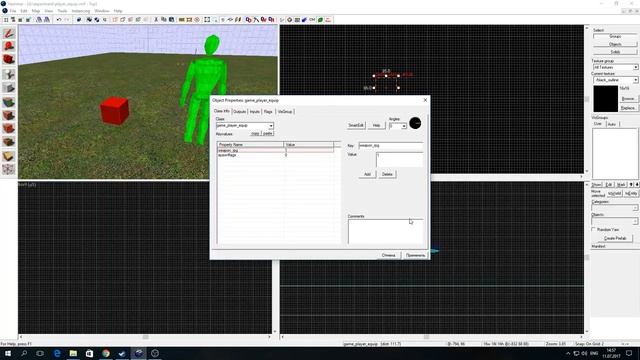Image resolution: width=640 pixels, height=360 pixels.
Task: Open the Map menu
Action: click(x=36, y=11)
